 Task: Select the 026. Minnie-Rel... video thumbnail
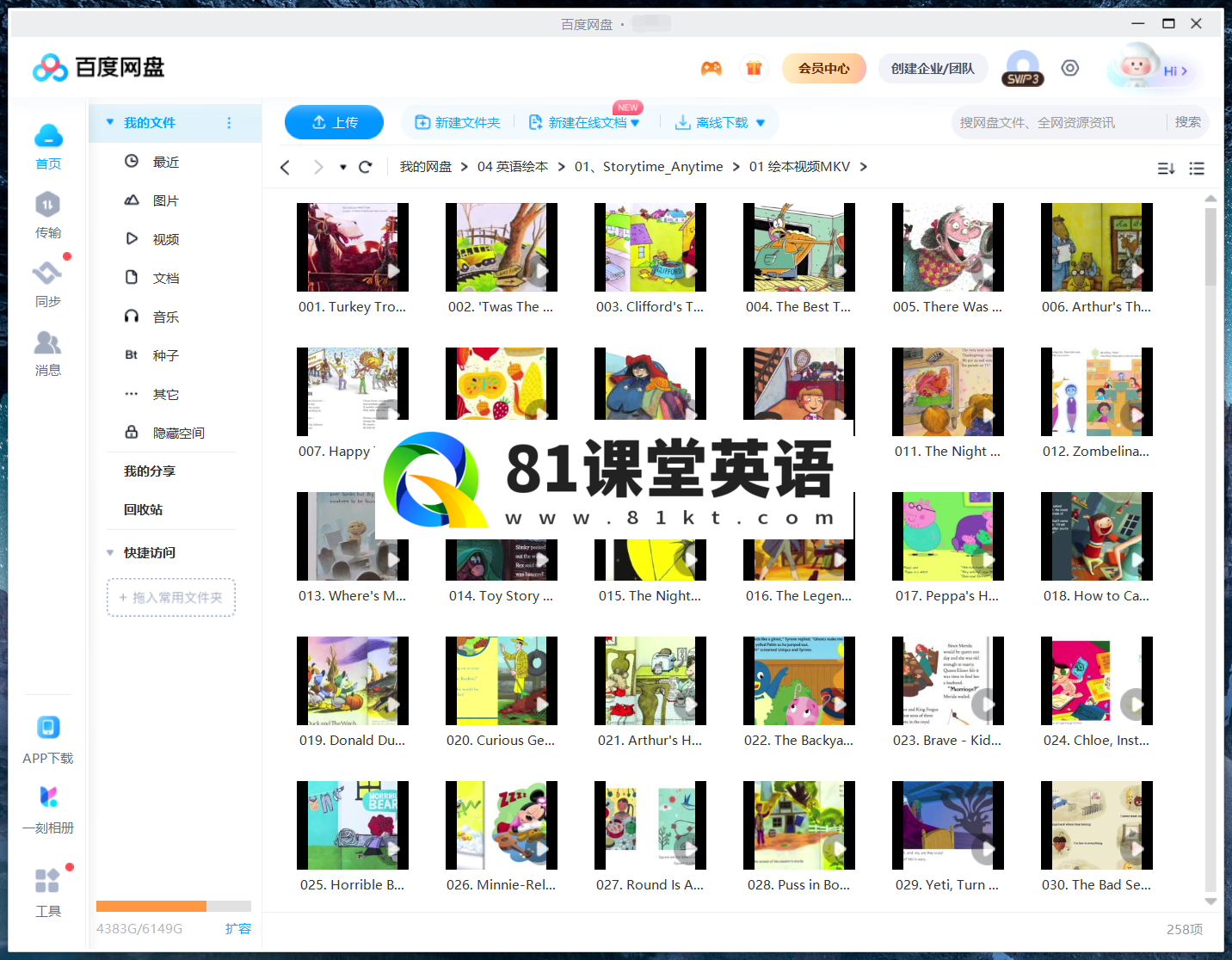502,825
